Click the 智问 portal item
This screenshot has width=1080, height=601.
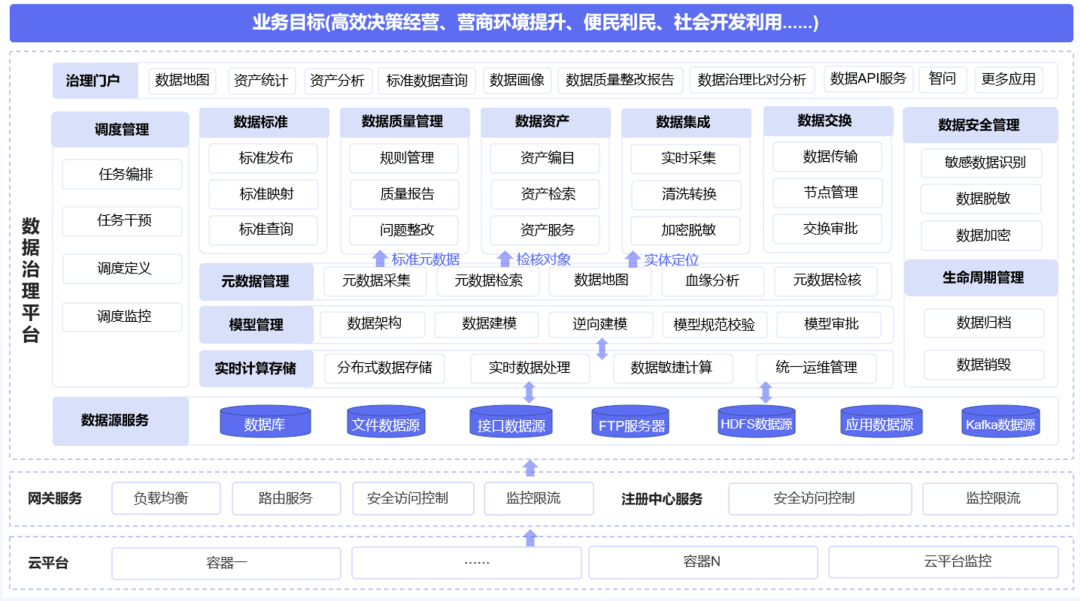[943, 78]
